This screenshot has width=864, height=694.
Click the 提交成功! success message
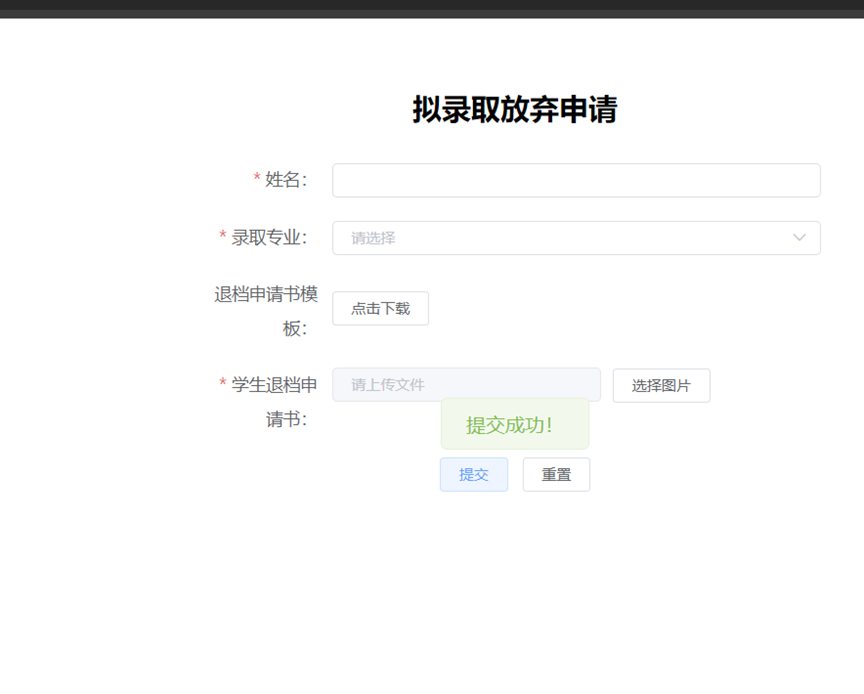(x=515, y=424)
